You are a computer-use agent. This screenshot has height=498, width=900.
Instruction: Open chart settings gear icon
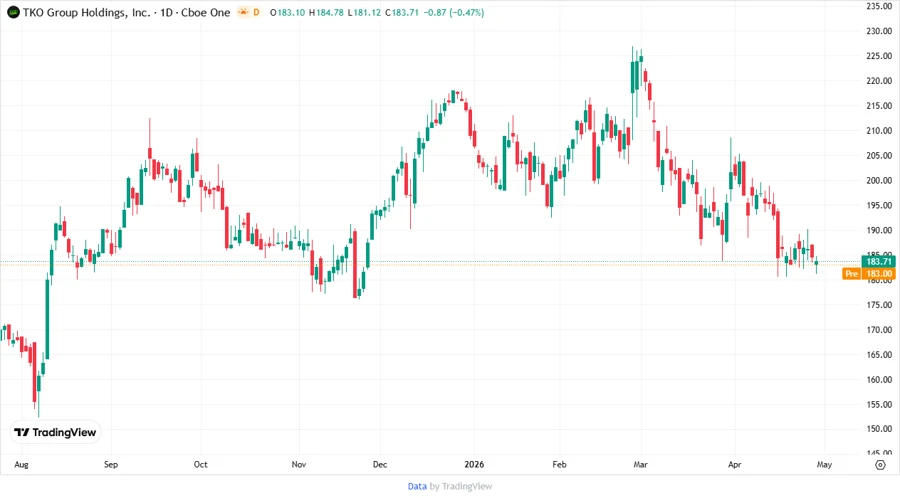point(880,465)
